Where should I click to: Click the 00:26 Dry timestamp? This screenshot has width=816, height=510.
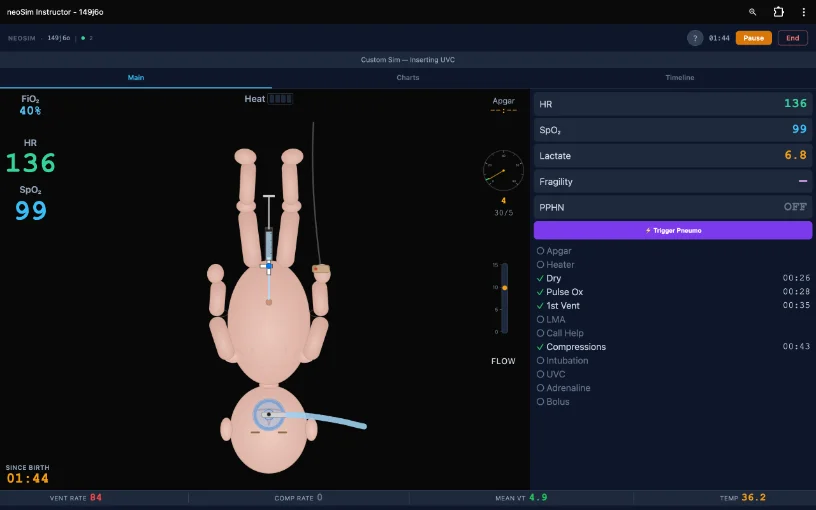796,278
